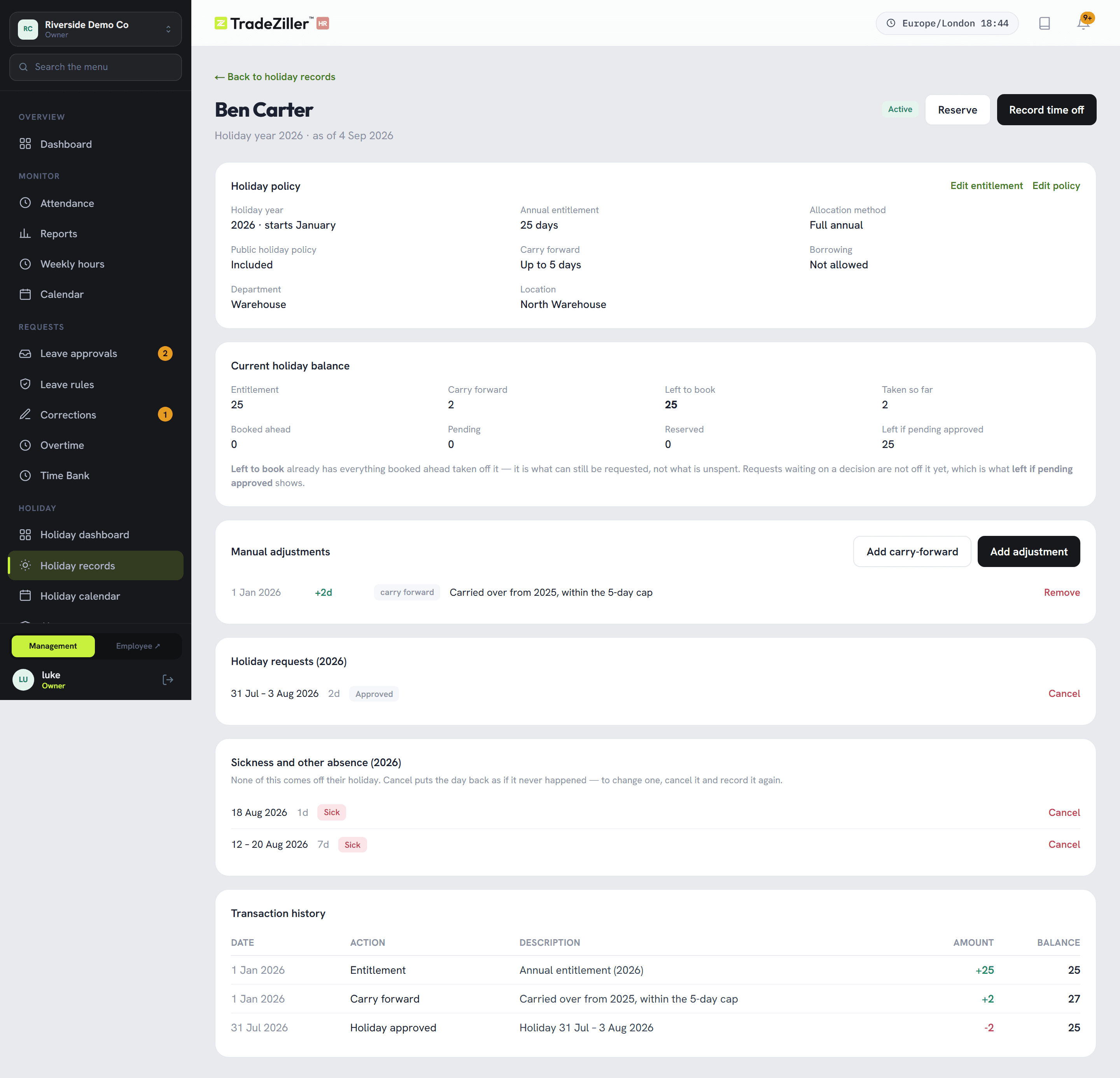Click the Attendance clock icon
This screenshot has height=1078, width=1120.
[25, 203]
